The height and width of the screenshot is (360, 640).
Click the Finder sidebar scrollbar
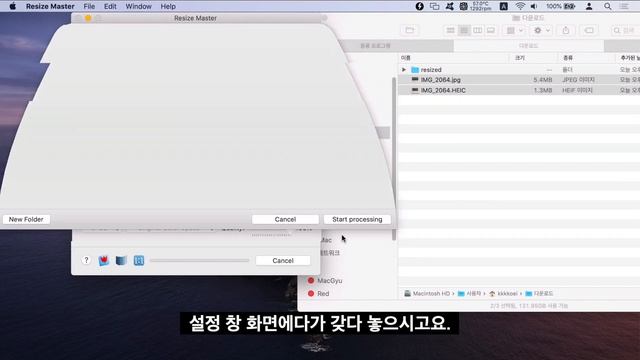(x=394, y=158)
